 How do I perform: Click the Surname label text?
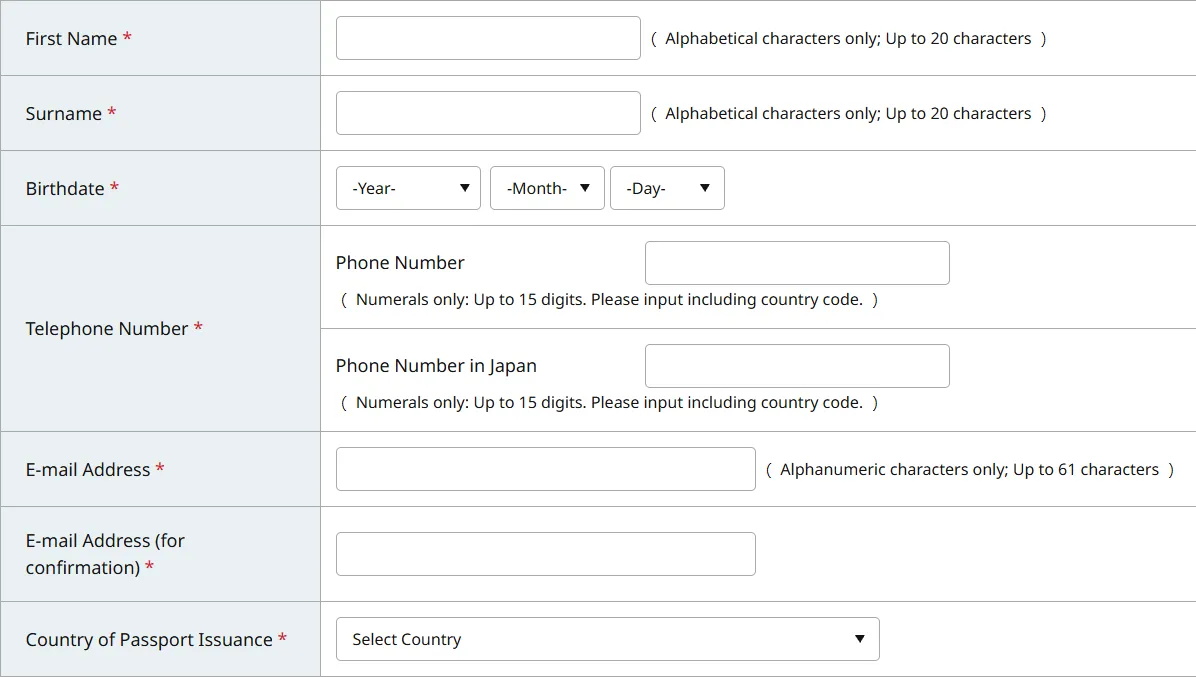tap(64, 114)
